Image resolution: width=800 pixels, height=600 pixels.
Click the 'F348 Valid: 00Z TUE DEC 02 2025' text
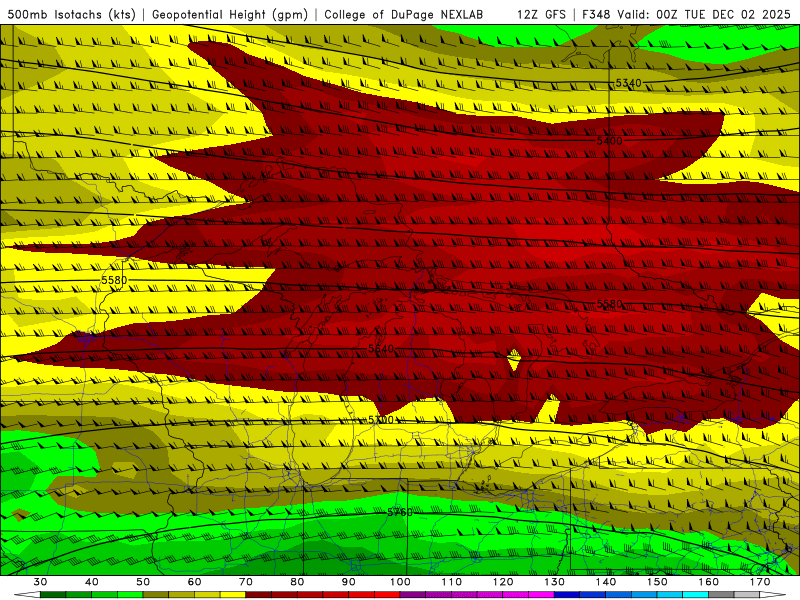(x=686, y=14)
